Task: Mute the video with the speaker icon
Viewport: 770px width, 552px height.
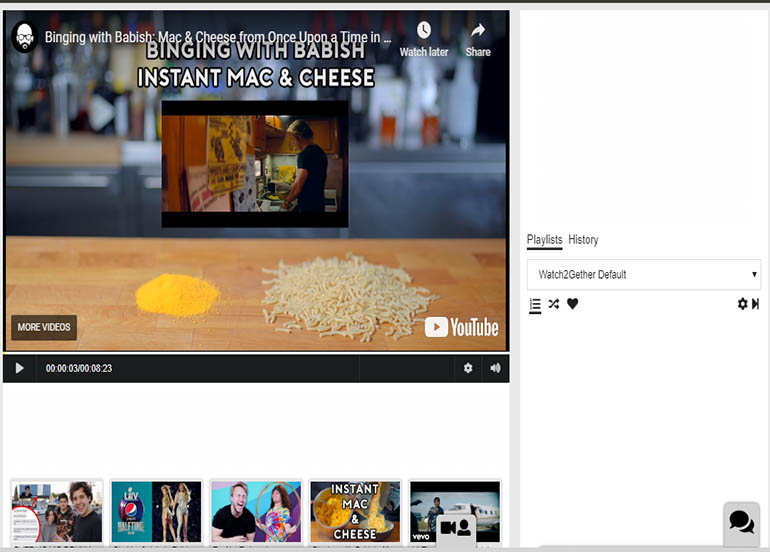Action: tap(495, 368)
